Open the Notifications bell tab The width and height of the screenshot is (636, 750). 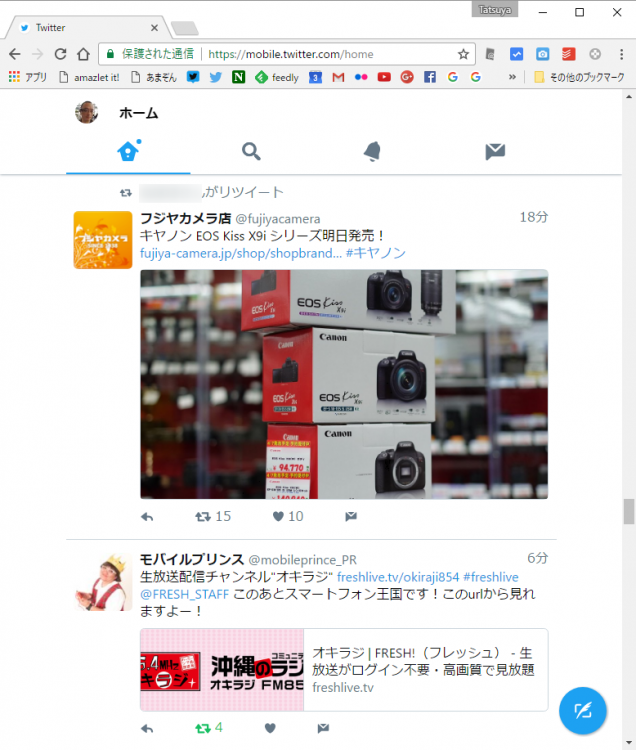click(373, 151)
